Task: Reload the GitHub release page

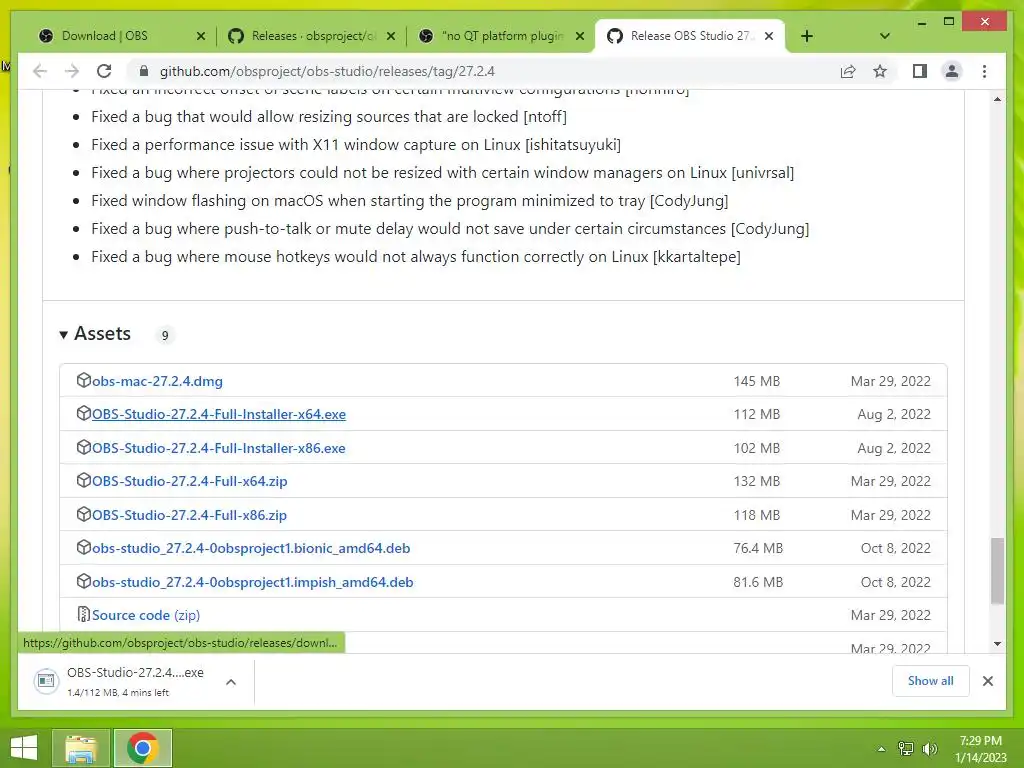Action: coord(104,71)
